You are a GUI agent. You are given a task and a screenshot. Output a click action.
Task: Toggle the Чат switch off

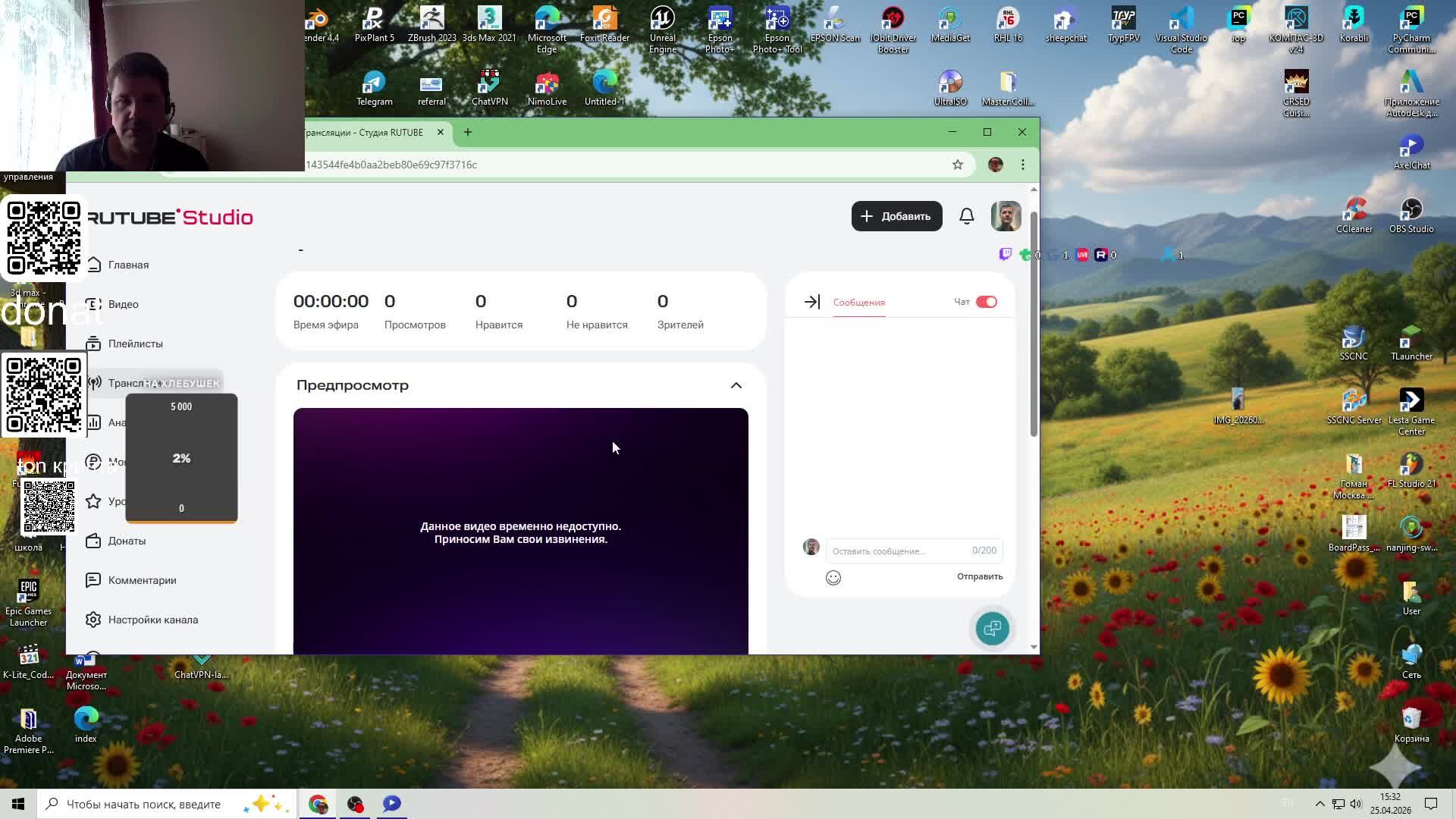(986, 302)
